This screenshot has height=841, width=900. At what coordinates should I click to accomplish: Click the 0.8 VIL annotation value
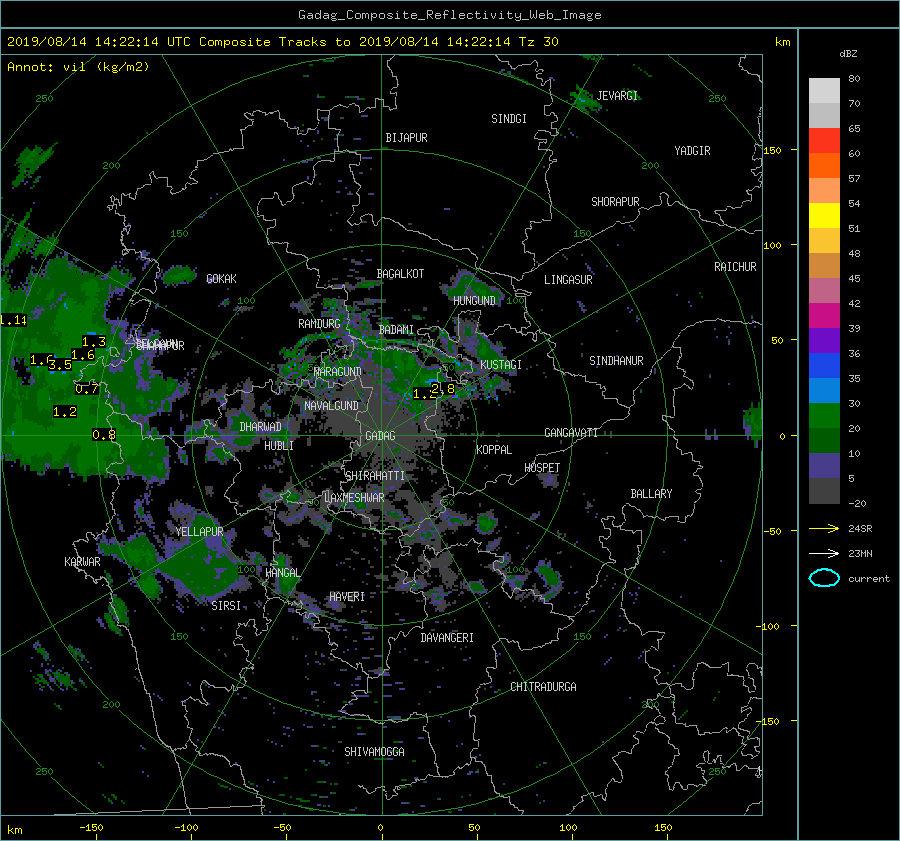[104, 435]
